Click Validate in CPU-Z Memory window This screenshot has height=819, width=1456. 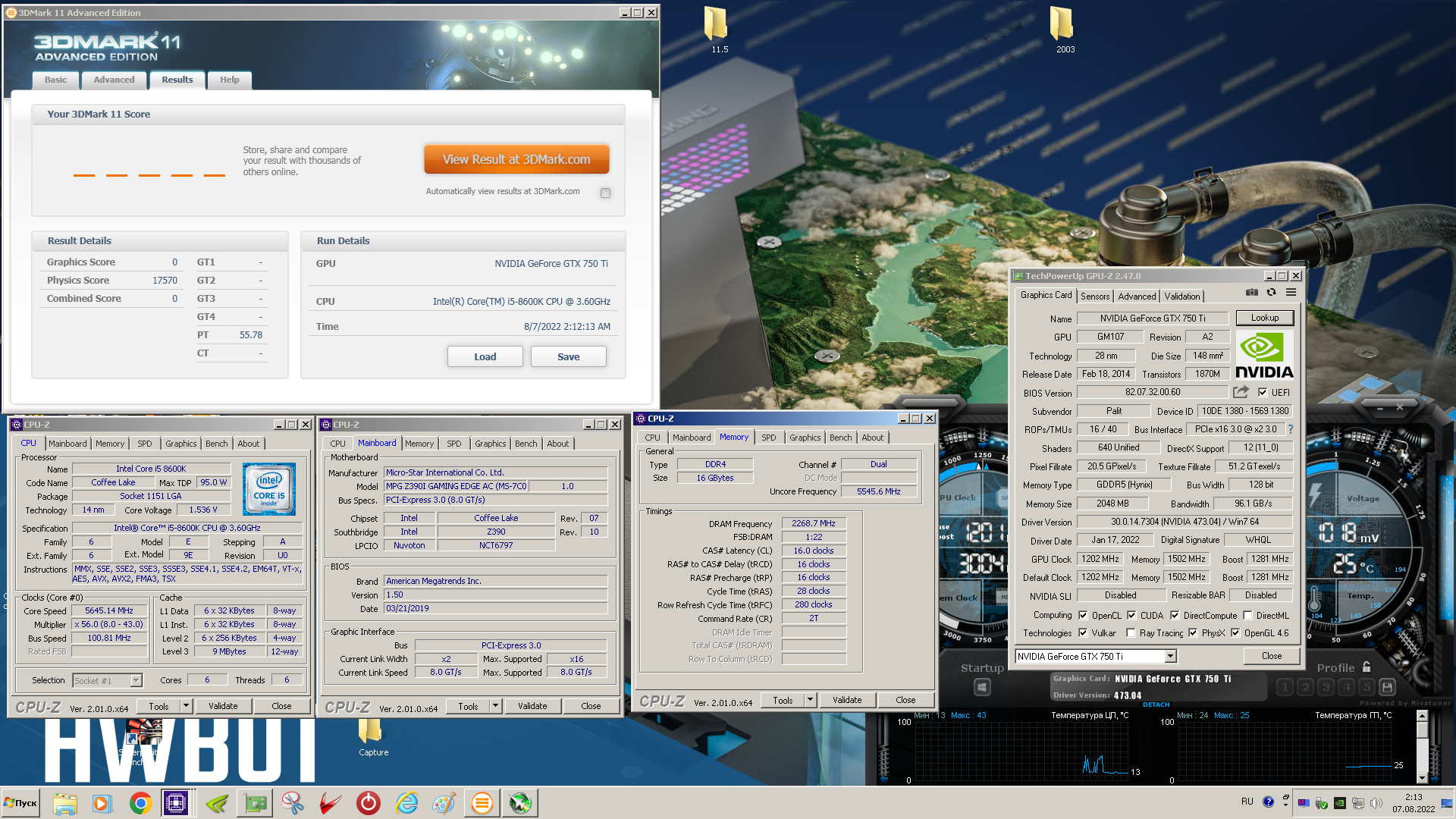point(847,700)
